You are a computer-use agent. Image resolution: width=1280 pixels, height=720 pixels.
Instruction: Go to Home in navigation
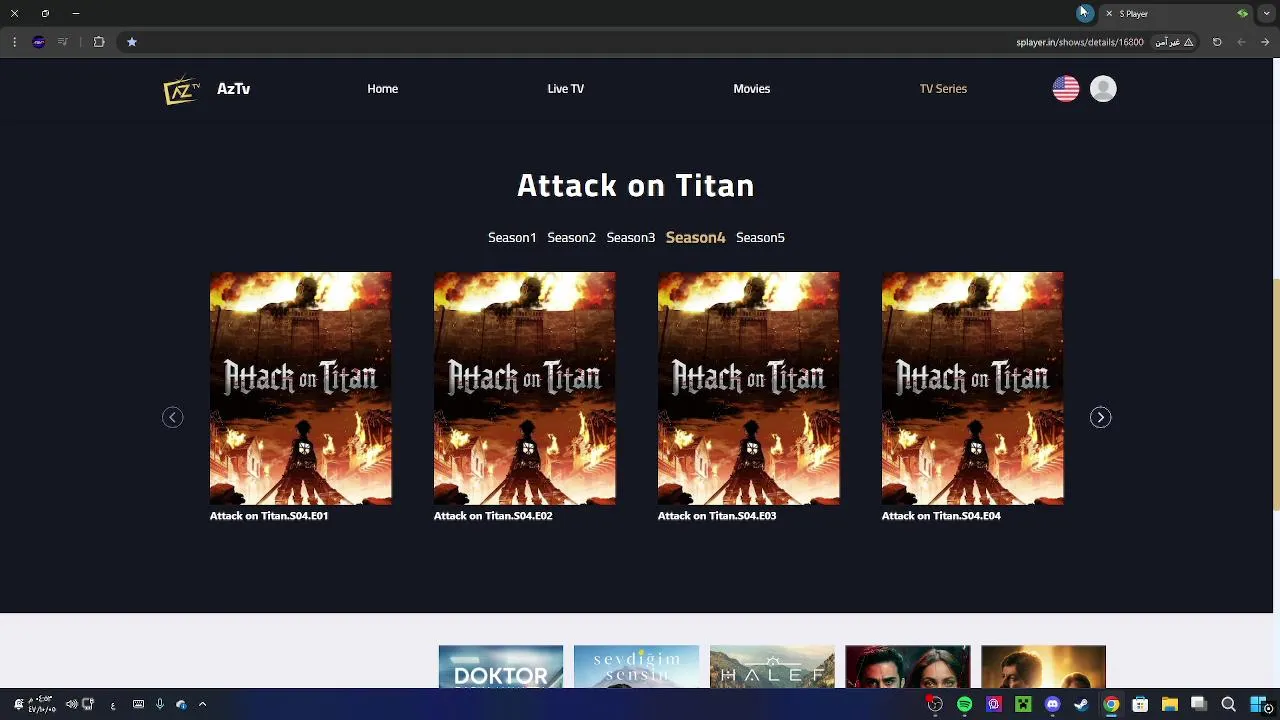pos(383,89)
